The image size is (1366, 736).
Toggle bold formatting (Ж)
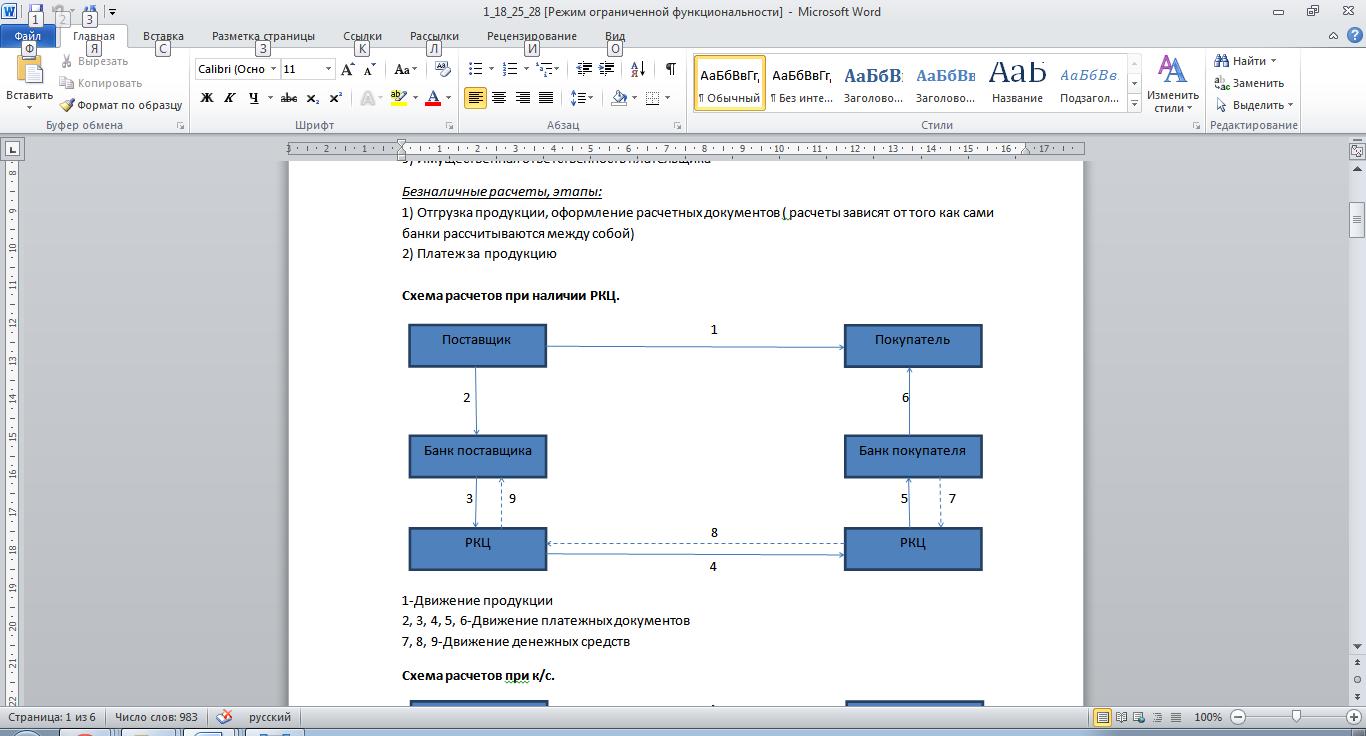(207, 98)
